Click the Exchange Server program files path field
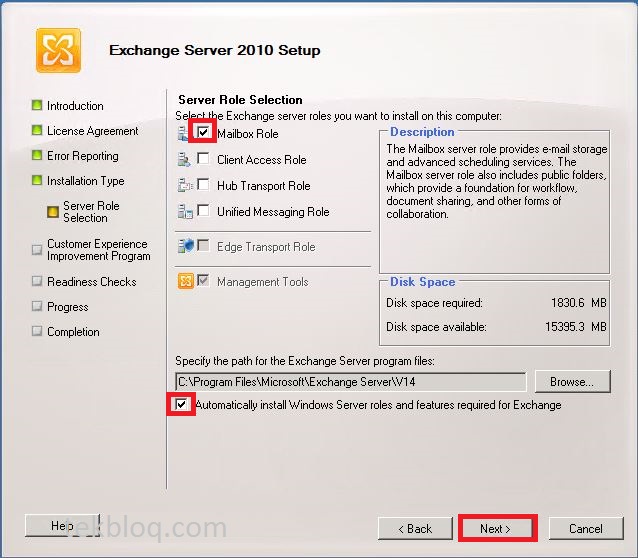Viewport: 638px width, 558px height. [x=351, y=382]
